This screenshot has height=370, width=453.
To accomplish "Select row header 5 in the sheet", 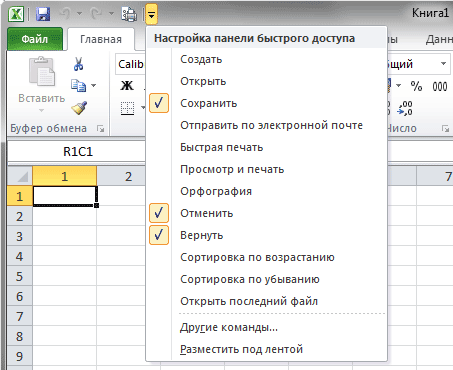I will [20, 276].
